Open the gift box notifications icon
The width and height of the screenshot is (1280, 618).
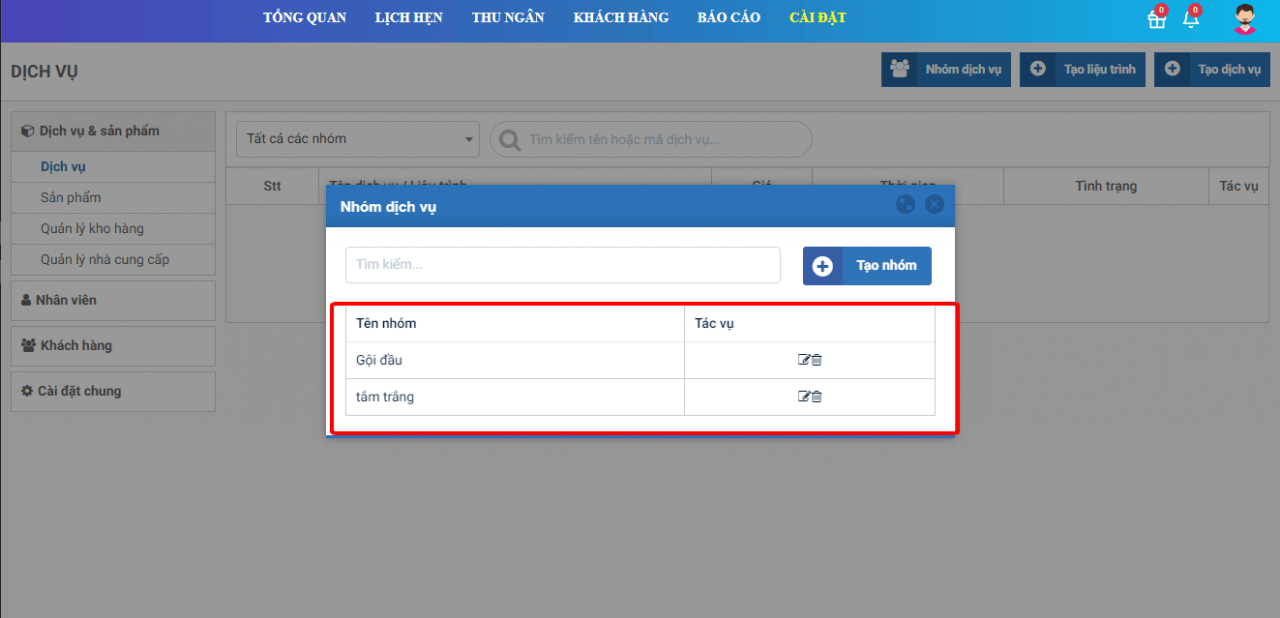(1156, 19)
